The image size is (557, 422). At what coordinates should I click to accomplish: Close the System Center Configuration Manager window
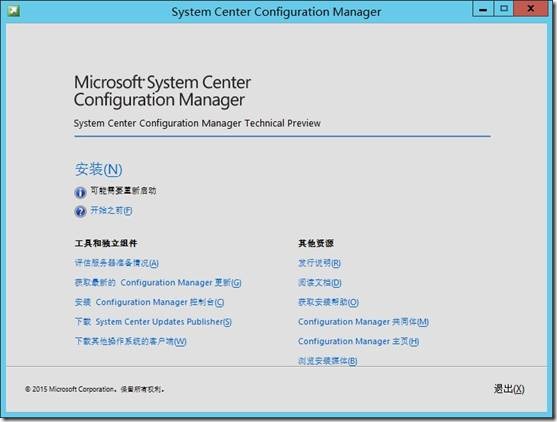coord(531,9)
